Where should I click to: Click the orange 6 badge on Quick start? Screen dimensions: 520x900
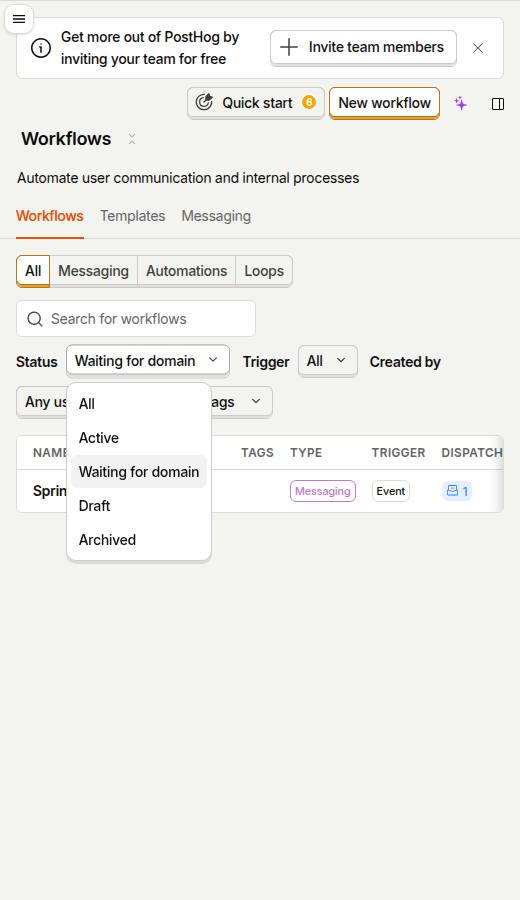309,102
